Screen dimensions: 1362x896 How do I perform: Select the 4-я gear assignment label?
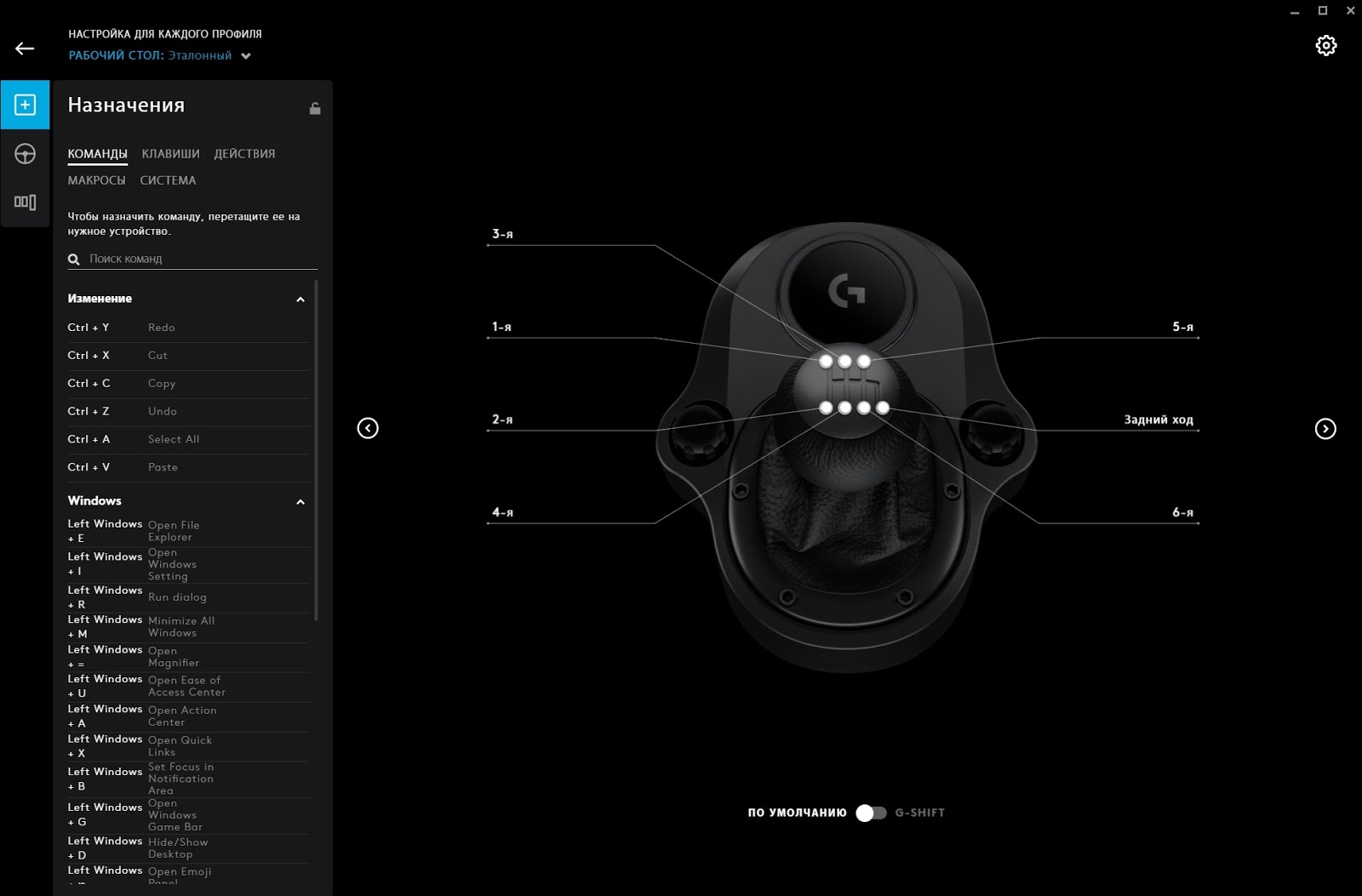pyautogui.click(x=502, y=512)
